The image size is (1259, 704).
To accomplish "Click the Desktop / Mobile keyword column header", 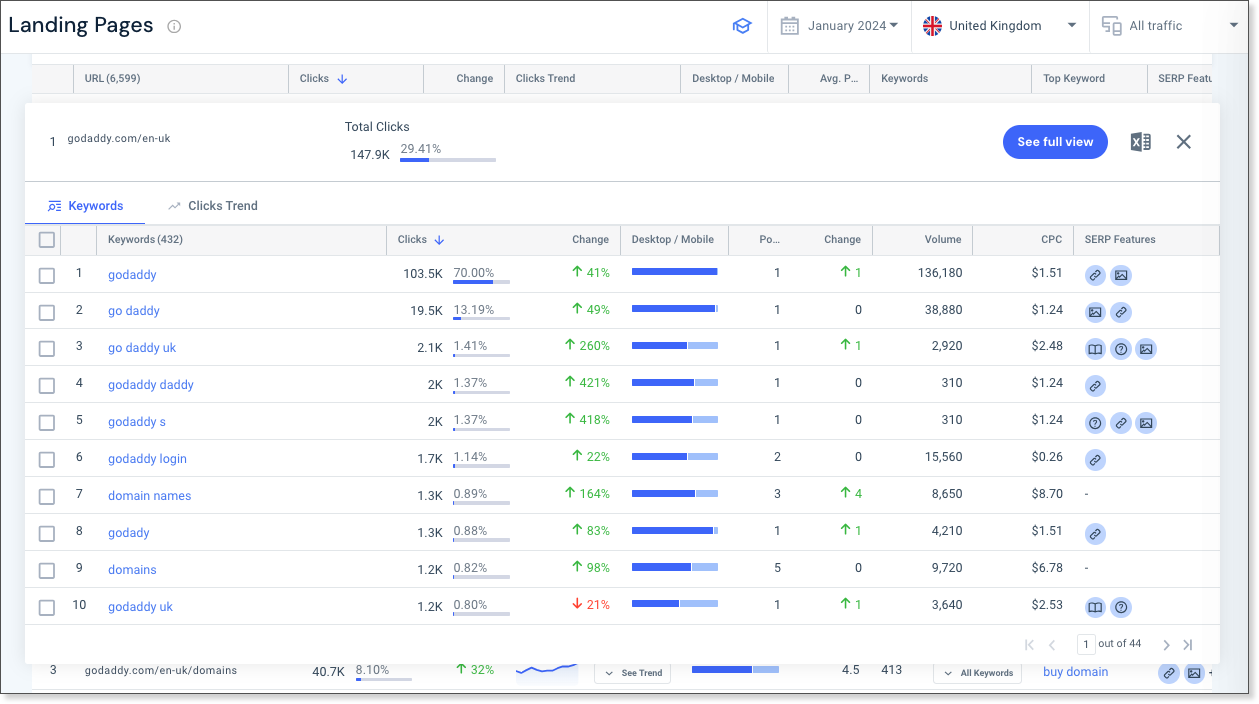I will tap(673, 240).
